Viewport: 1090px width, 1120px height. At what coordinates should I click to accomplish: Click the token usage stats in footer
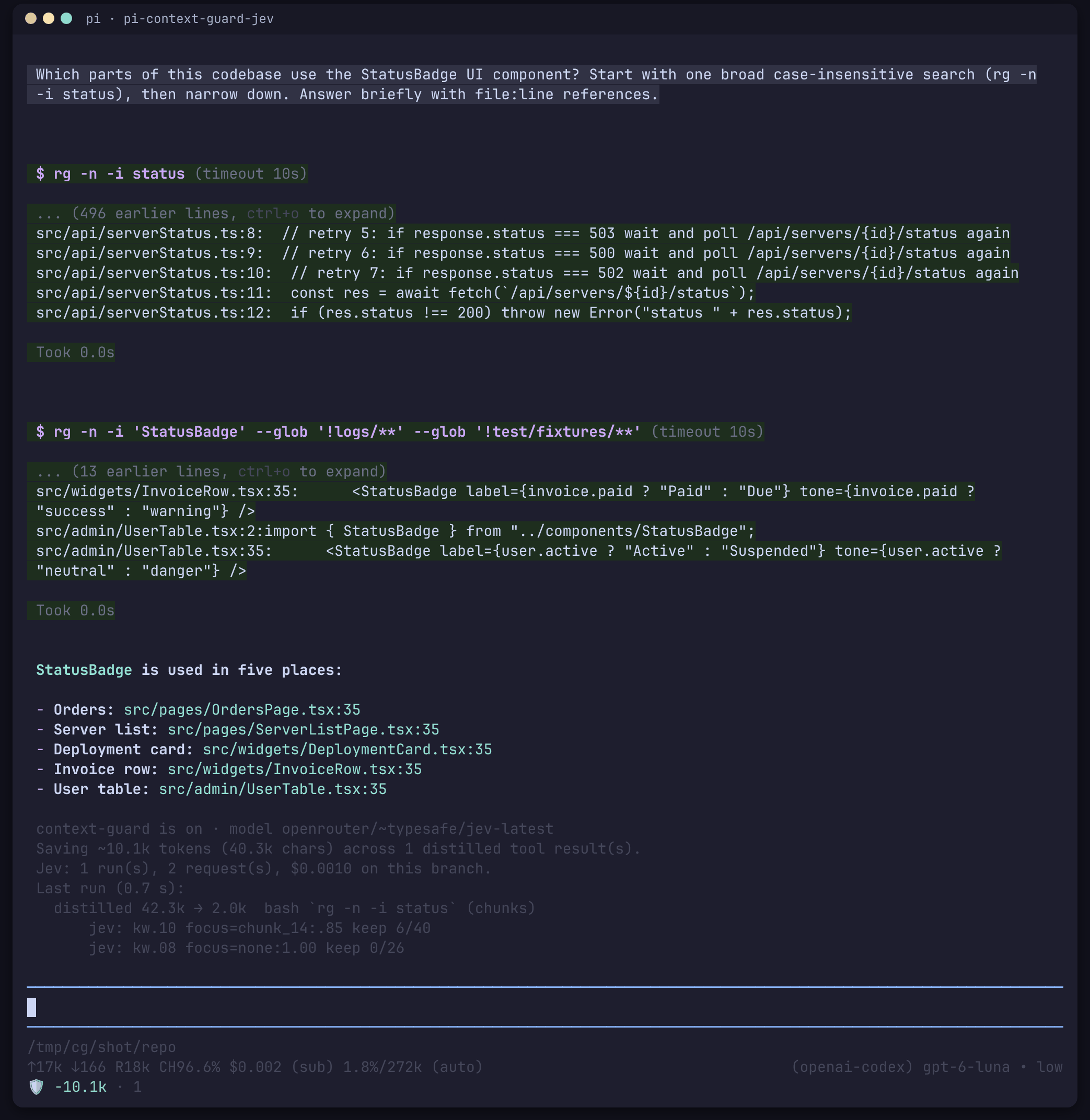pyautogui.click(x=256, y=1067)
